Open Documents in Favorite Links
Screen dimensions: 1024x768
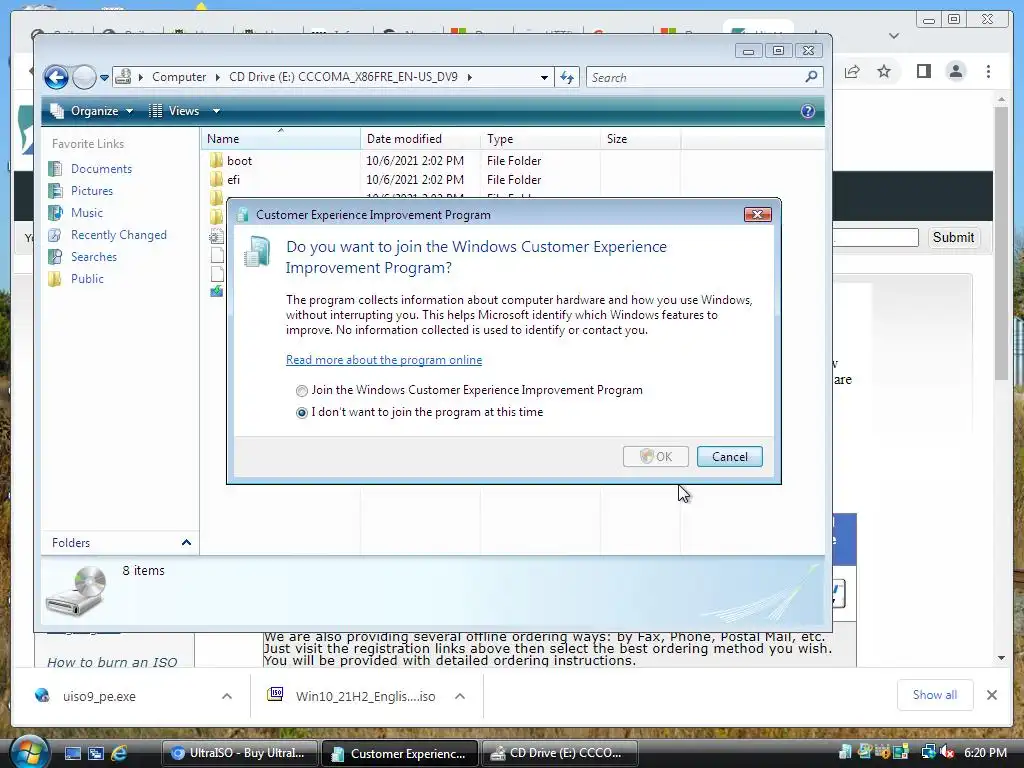click(101, 168)
